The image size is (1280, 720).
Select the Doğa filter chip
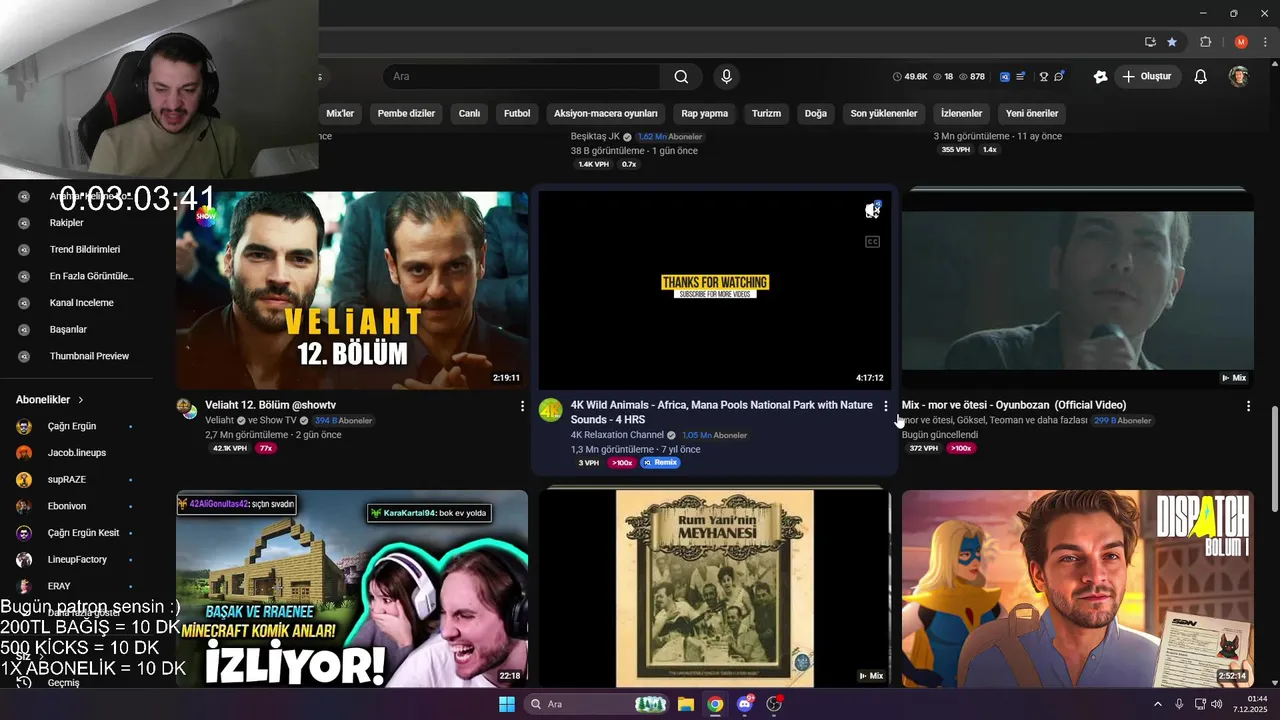816,113
